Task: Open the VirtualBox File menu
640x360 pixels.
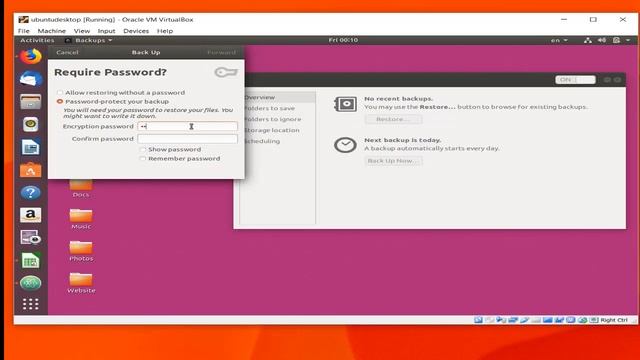Action: 24,31
